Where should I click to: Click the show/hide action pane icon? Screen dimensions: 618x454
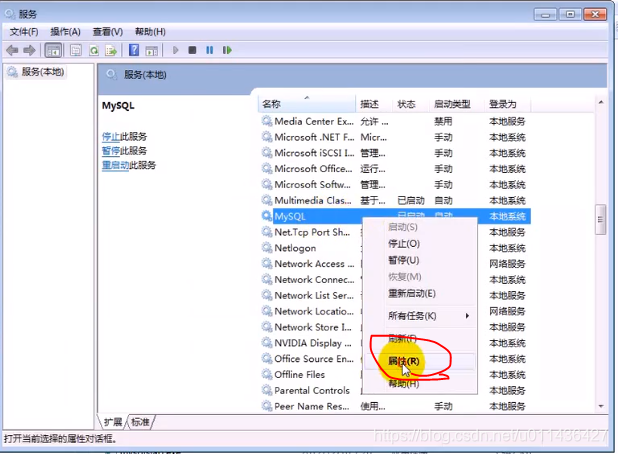(152, 50)
